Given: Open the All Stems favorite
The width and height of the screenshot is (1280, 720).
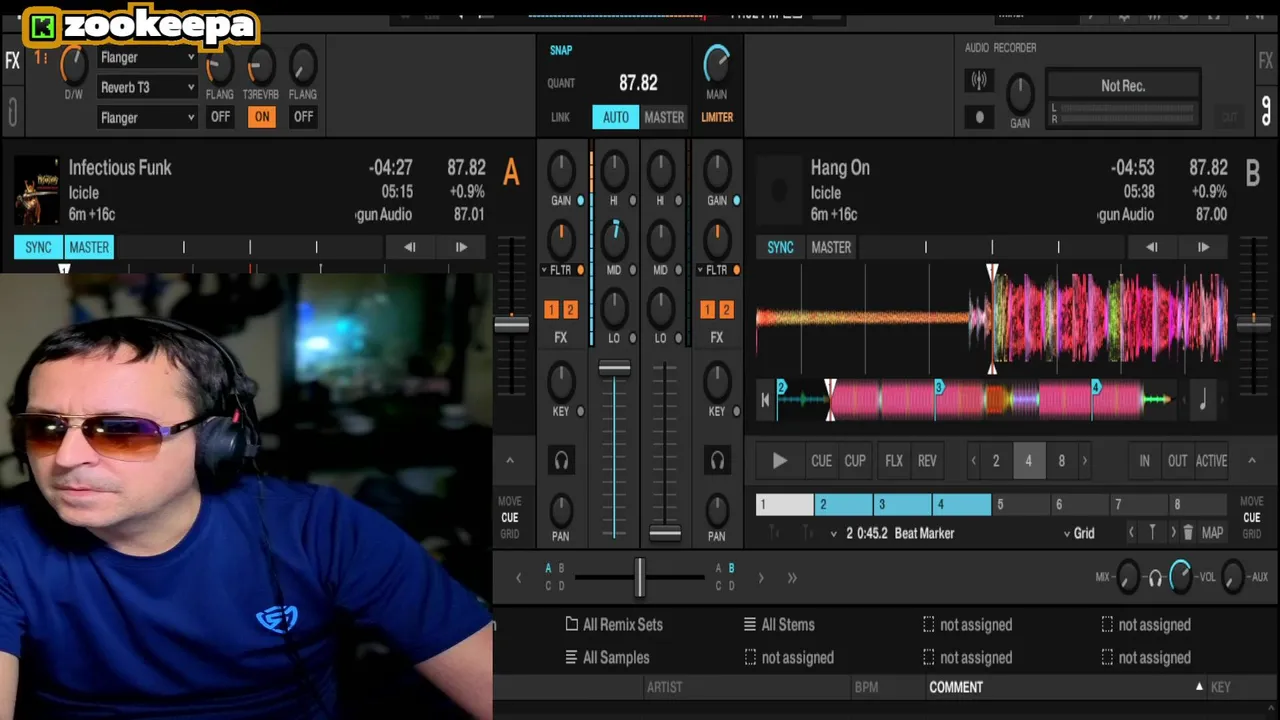Looking at the screenshot, I should click(x=778, y=625).
